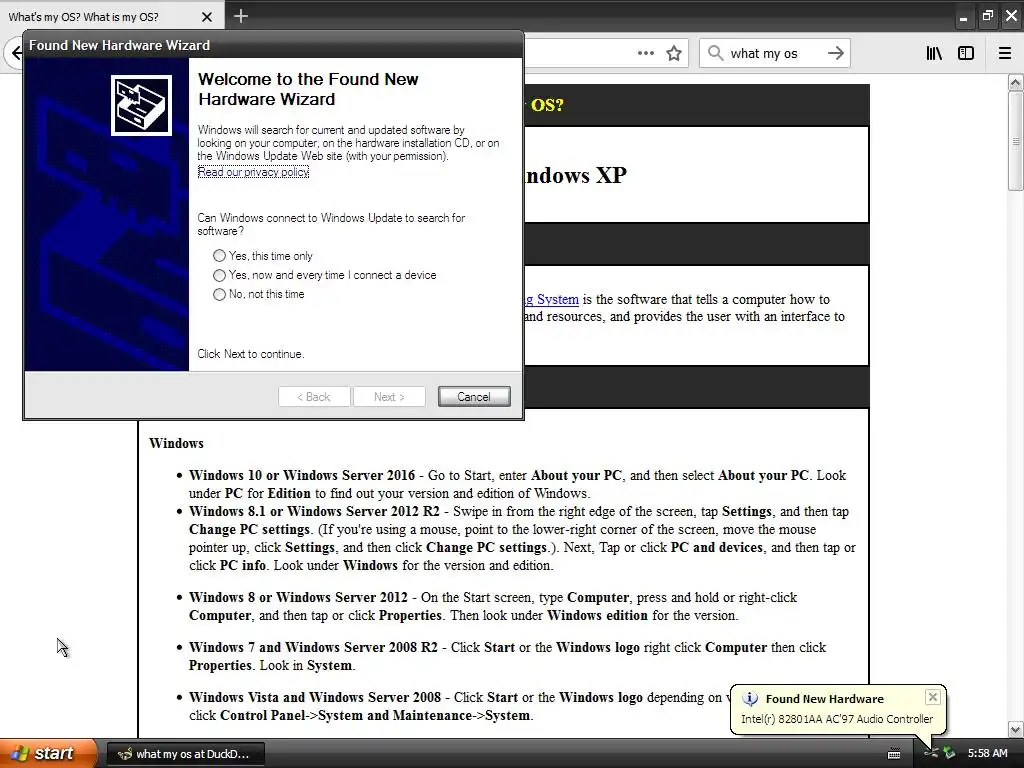The height and width of the screenshot is (768, 1024).
Task: Focus the 'what my os' search field
Action: point(774,53)
